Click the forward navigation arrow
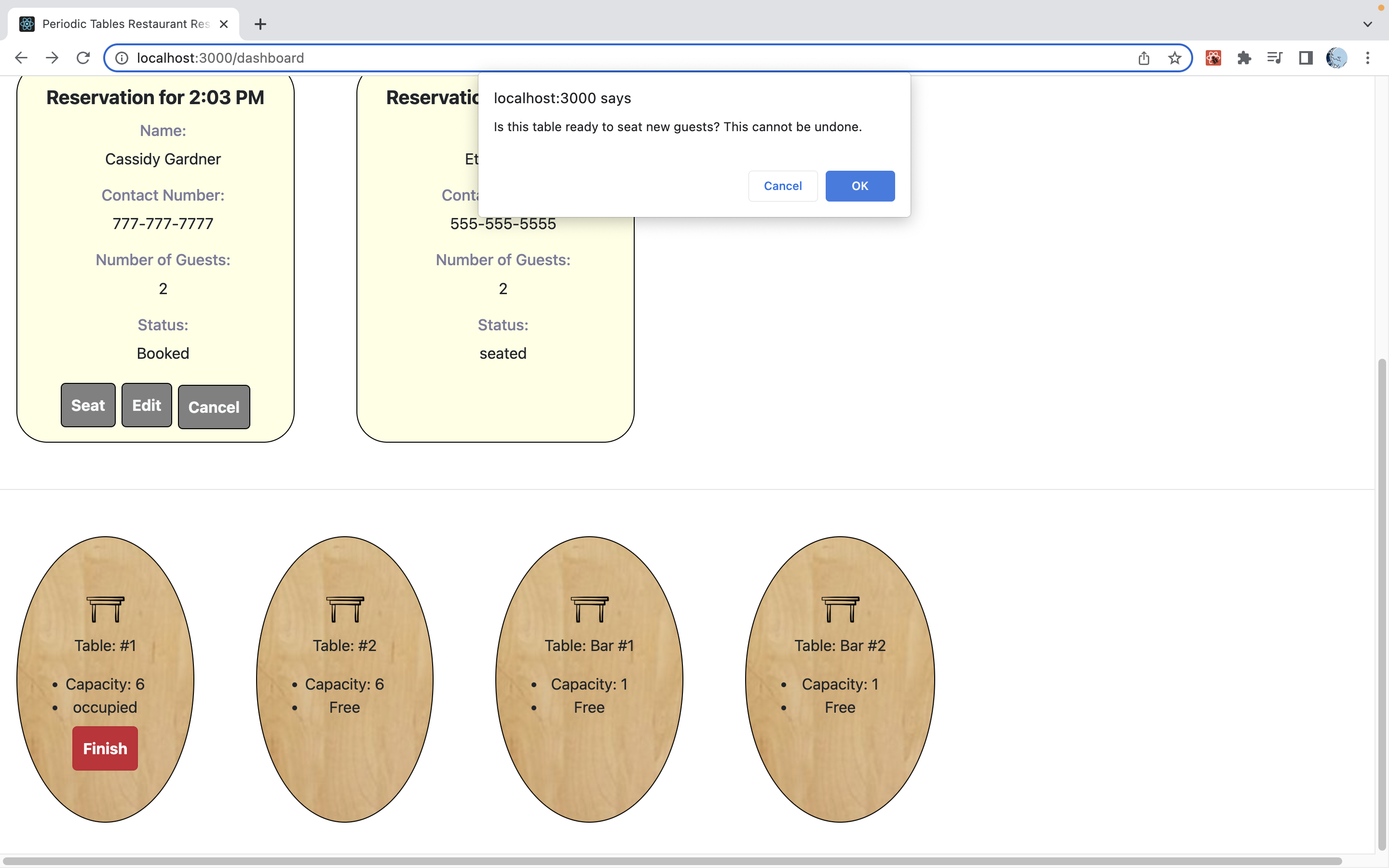 pos(52,57)
